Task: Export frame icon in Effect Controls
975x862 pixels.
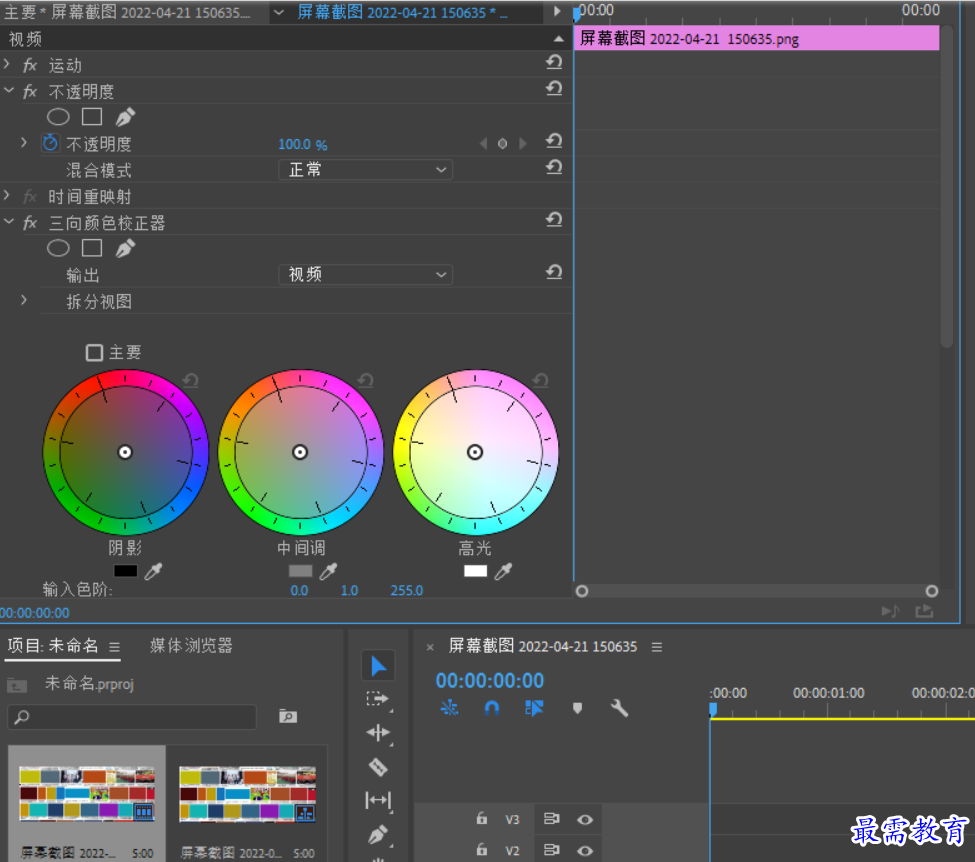Action: pos(925,611)
